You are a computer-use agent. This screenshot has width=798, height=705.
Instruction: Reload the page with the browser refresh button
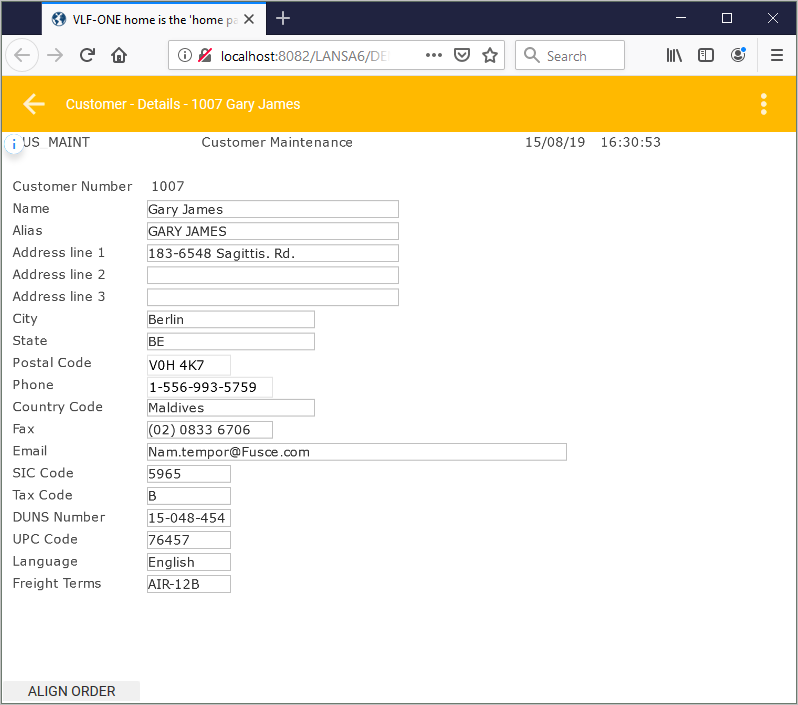[87, 56]
